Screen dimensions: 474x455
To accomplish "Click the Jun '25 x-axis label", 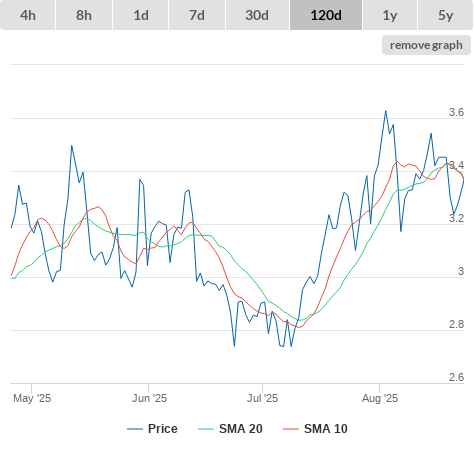I will 149,398.
